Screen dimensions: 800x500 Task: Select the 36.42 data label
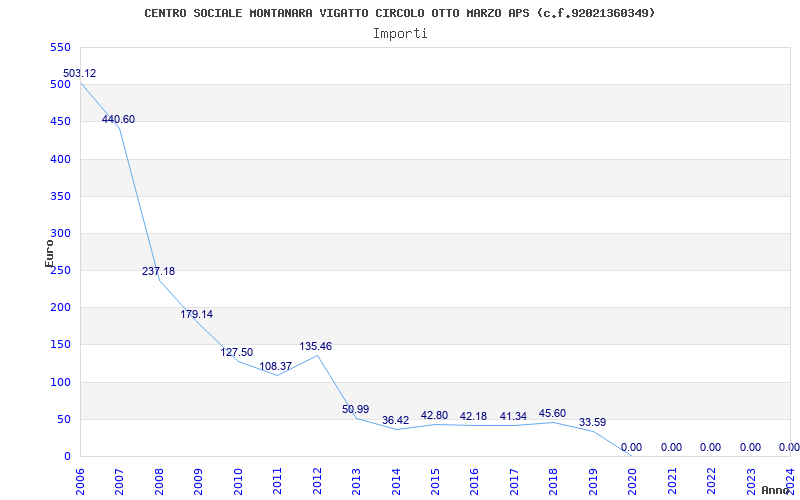point(395,420)
